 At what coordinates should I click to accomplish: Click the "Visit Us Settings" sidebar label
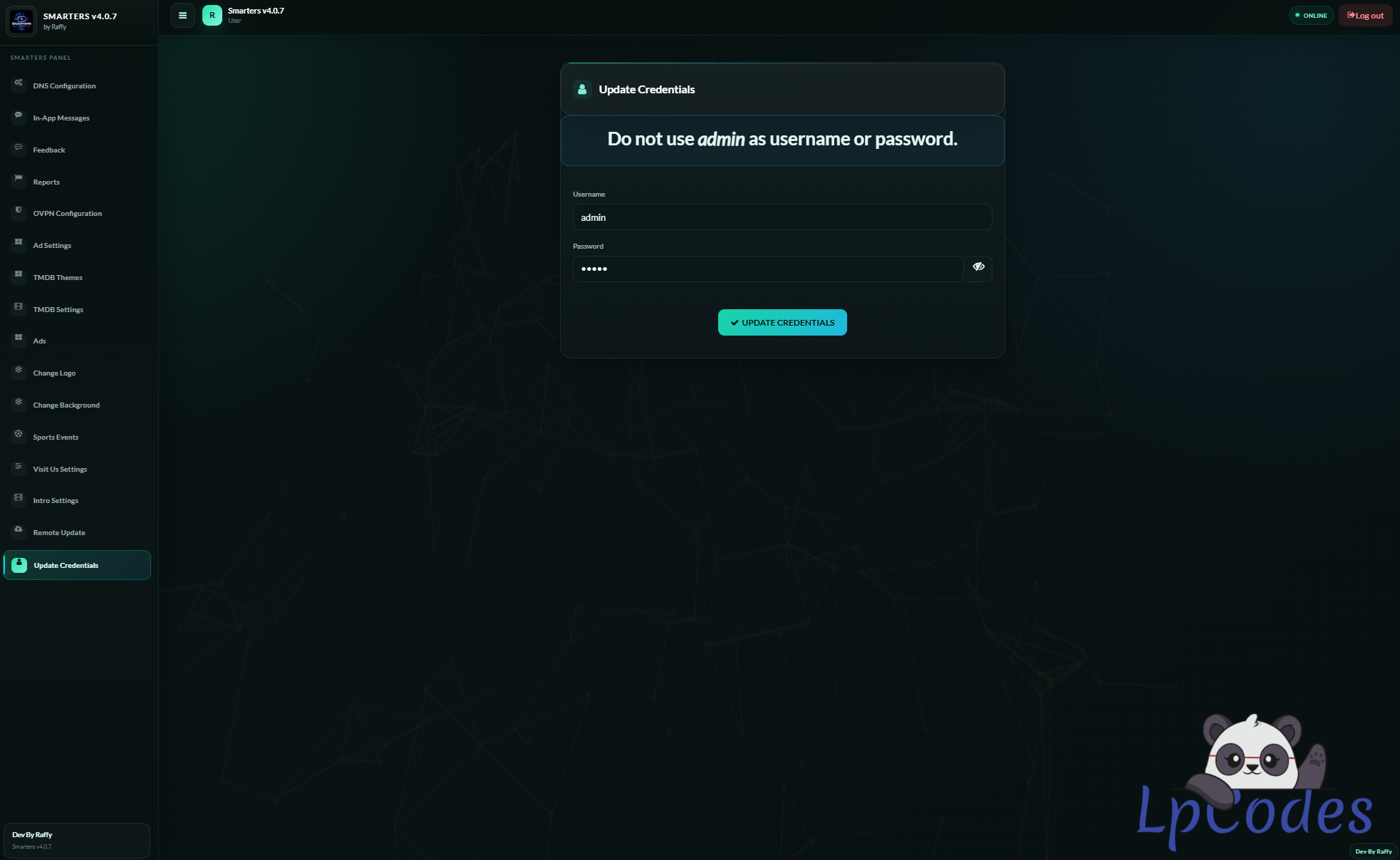[x=60, y=470]
